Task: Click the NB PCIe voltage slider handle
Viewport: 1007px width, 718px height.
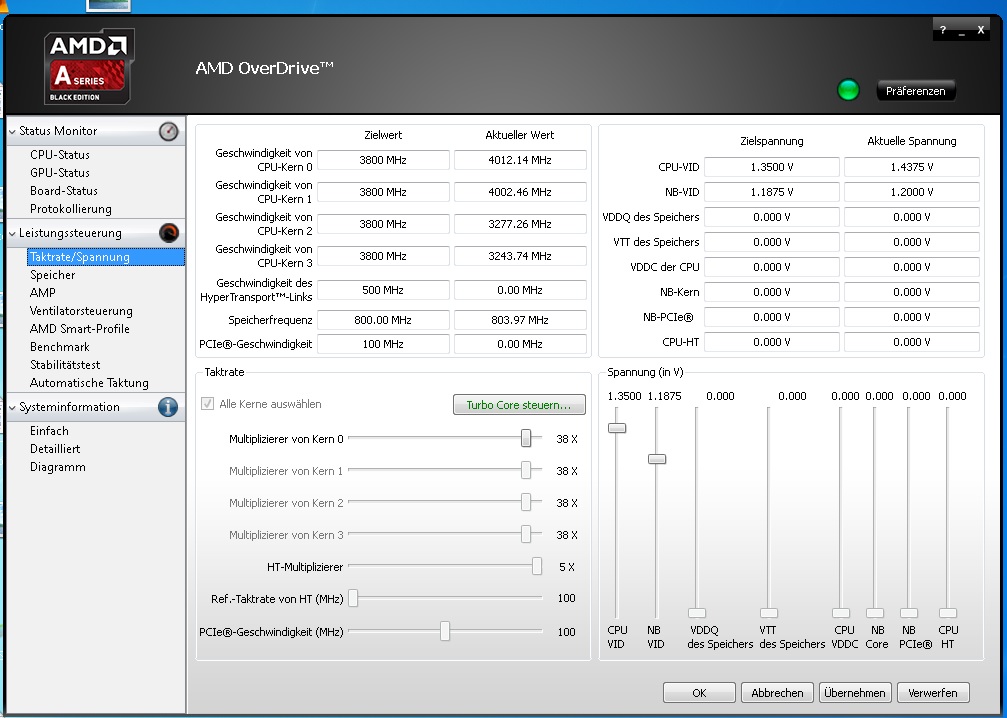Action: tap(909, 613)
